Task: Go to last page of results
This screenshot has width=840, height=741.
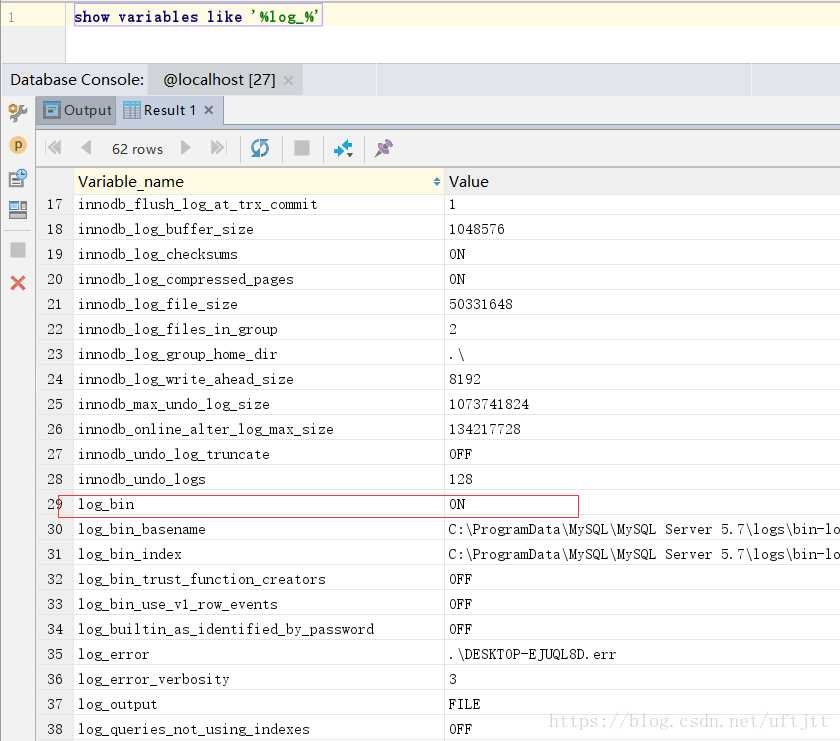Action: click(x=219, y=147)
